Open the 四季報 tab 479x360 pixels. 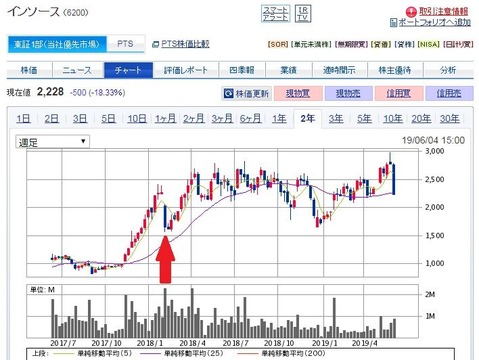[242, 70]
